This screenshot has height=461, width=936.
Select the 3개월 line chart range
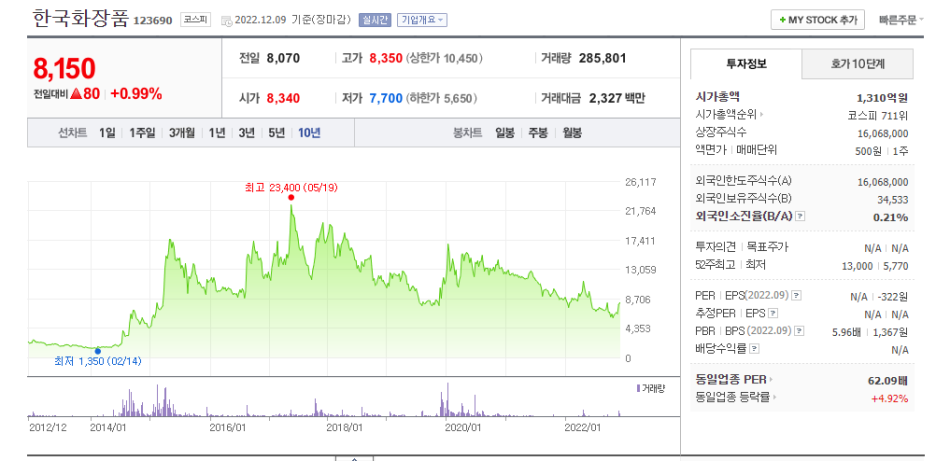181,133
